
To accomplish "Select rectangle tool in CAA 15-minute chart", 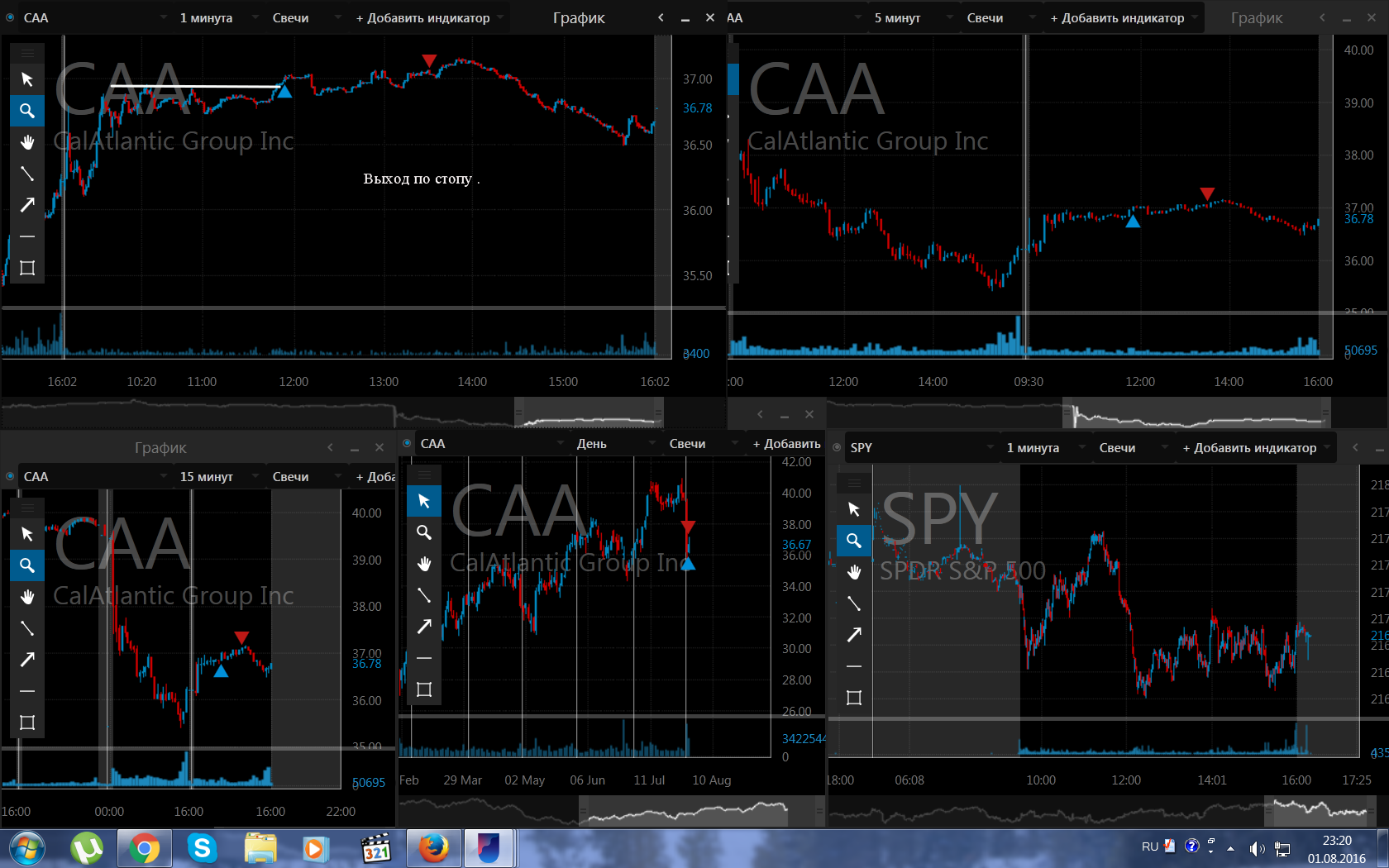I will (x=27, y=723).
